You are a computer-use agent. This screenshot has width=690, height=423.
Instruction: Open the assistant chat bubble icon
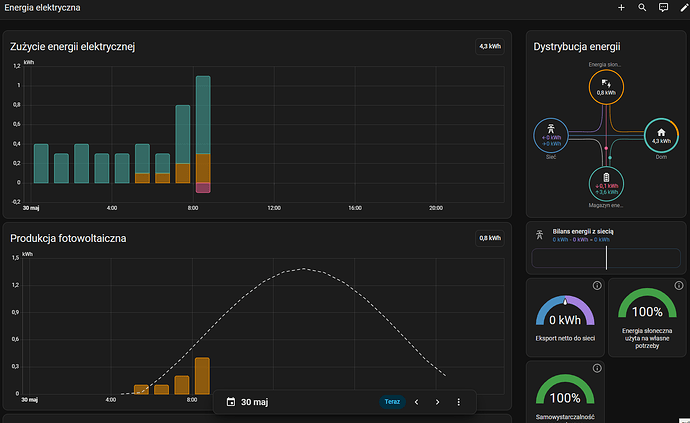(663, 7)
